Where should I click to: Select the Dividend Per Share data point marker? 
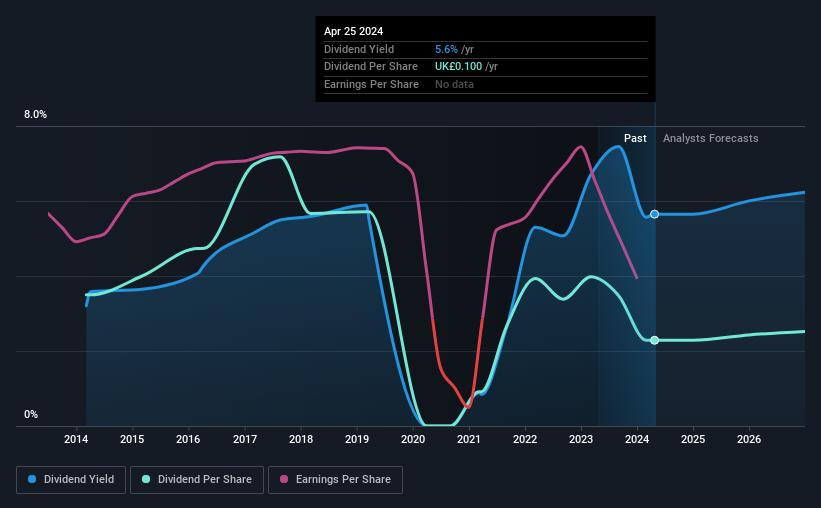654,340
